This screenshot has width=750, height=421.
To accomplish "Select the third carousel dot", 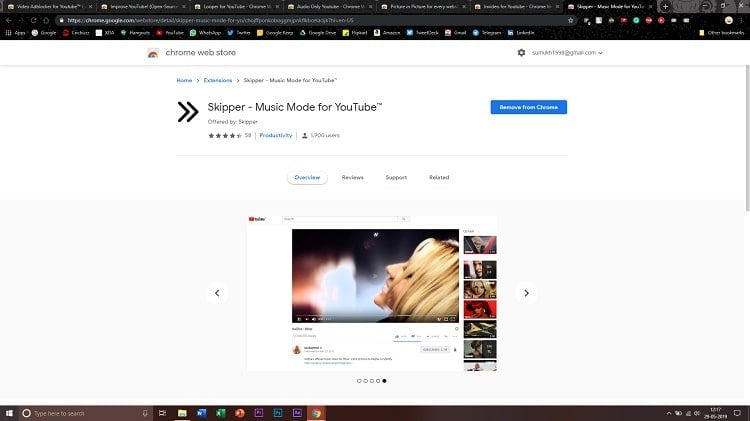I will pyautogui.click(x=372, y=381).
